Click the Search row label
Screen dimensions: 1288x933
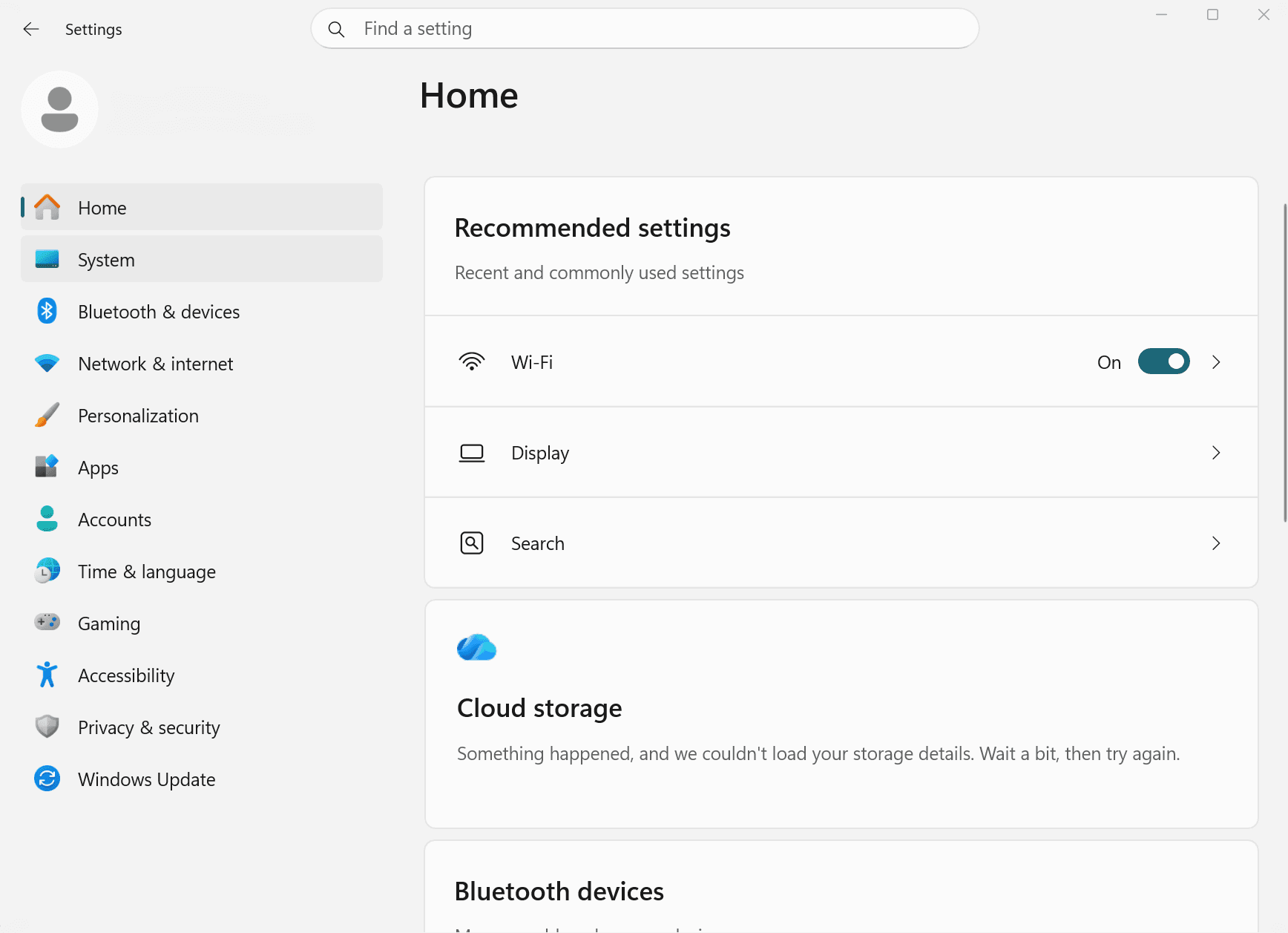click(x=538, y=543)
